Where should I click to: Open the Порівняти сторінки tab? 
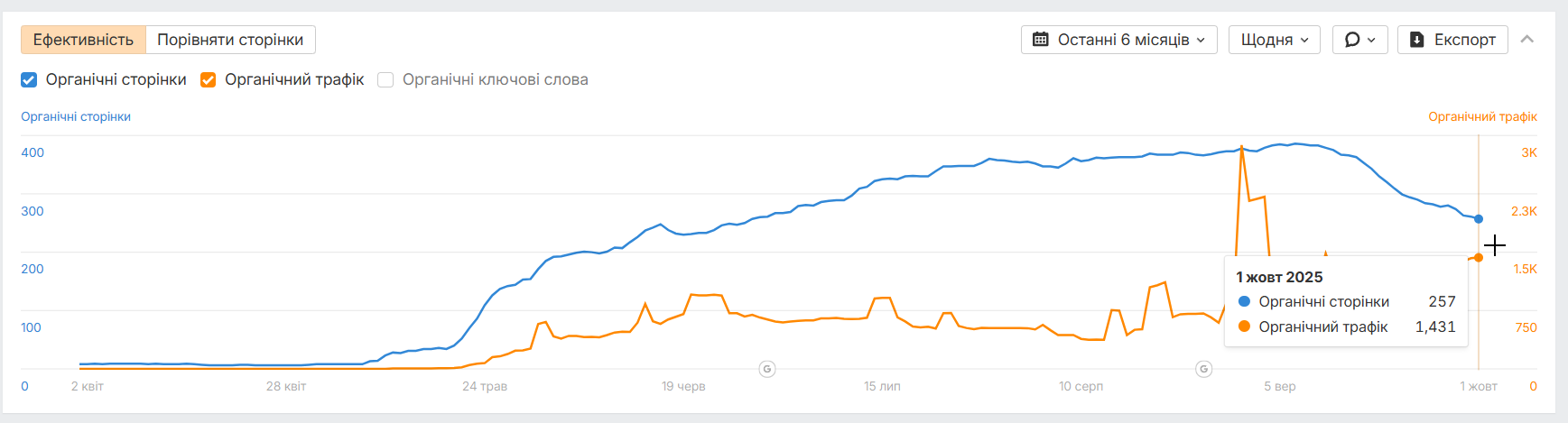[x=230, y=40]
